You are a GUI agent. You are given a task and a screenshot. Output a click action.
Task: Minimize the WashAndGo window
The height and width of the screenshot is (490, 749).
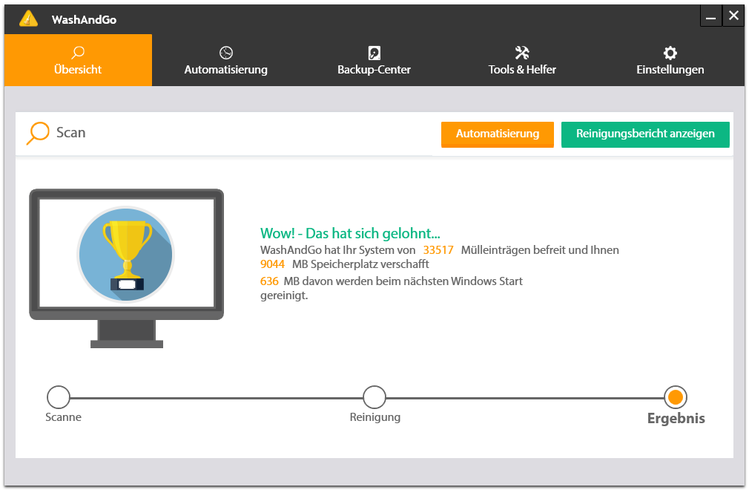(711, 17)
